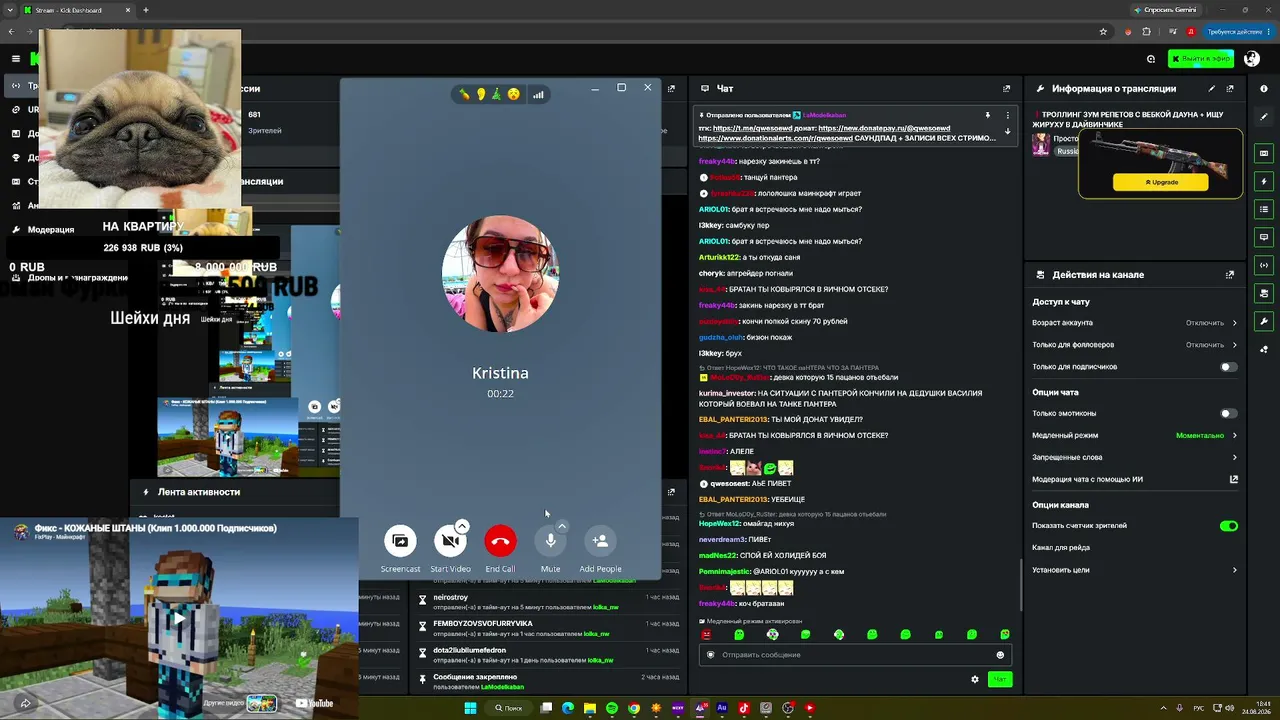Check the call signal strength indicator

(x=538, y=95)
